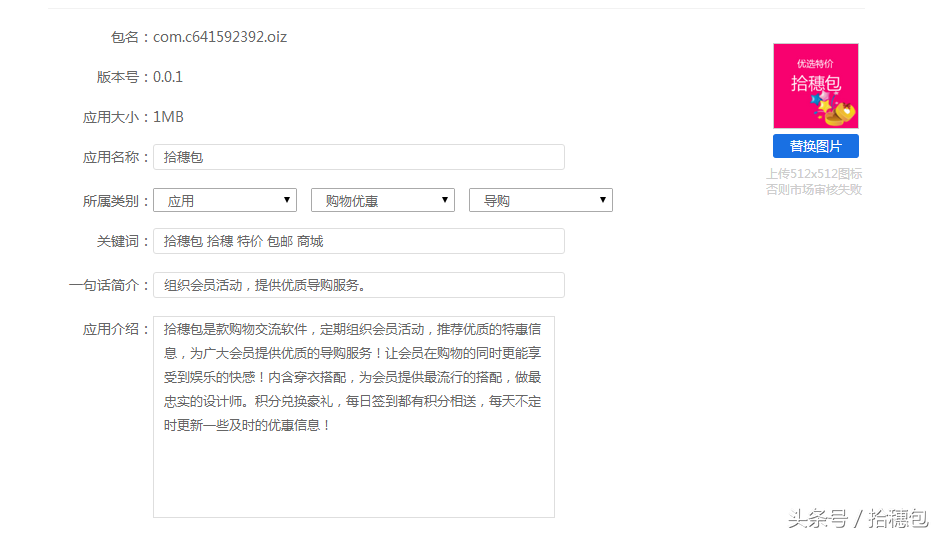Click the version number 0.0.1

tap(167, 77)
